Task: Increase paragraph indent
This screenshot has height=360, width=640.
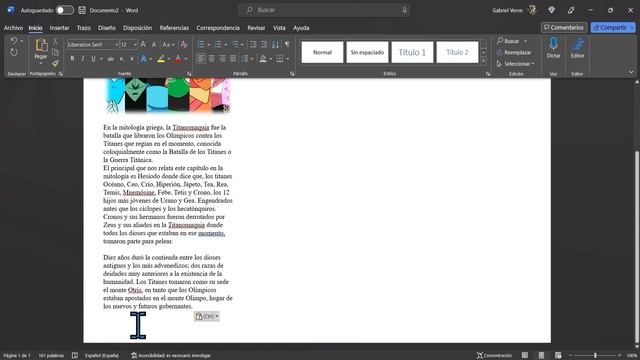Action: click(264, 44)
